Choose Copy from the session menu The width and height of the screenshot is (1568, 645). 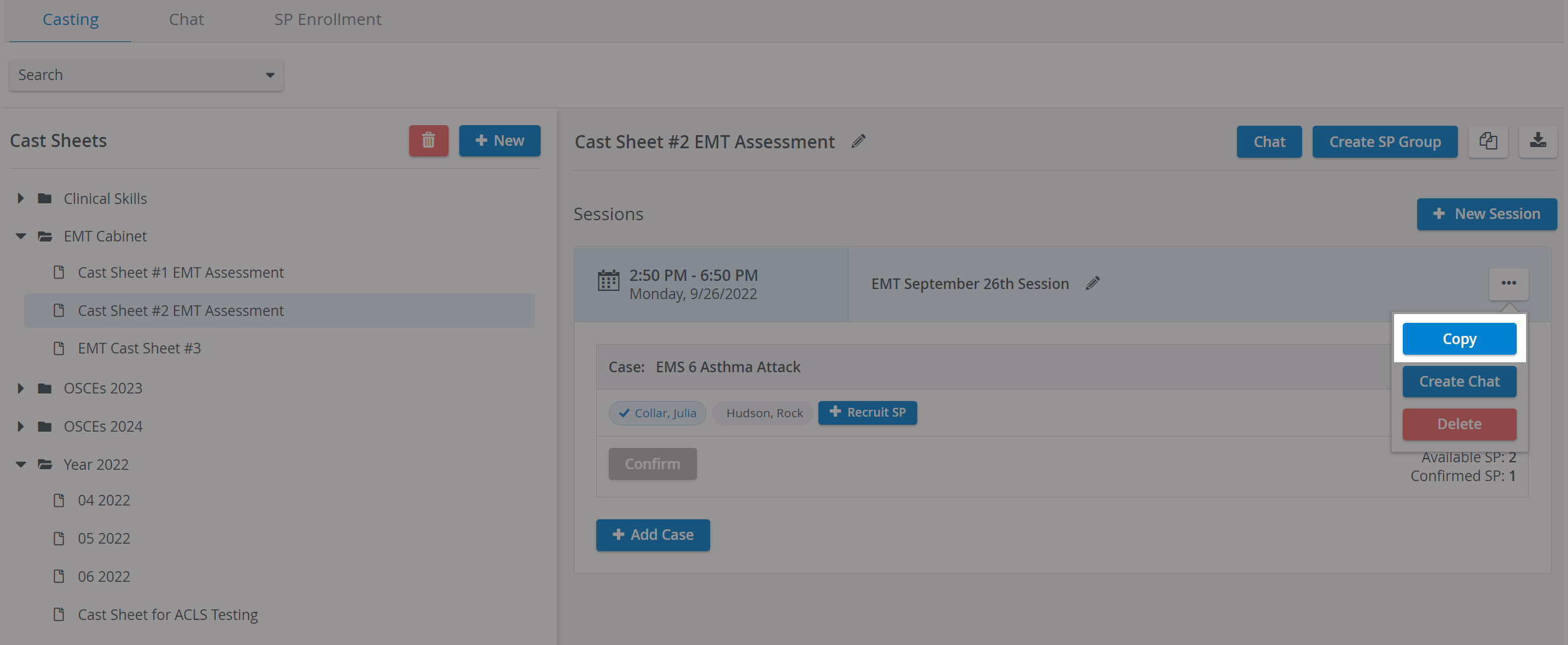(1459, 339)
